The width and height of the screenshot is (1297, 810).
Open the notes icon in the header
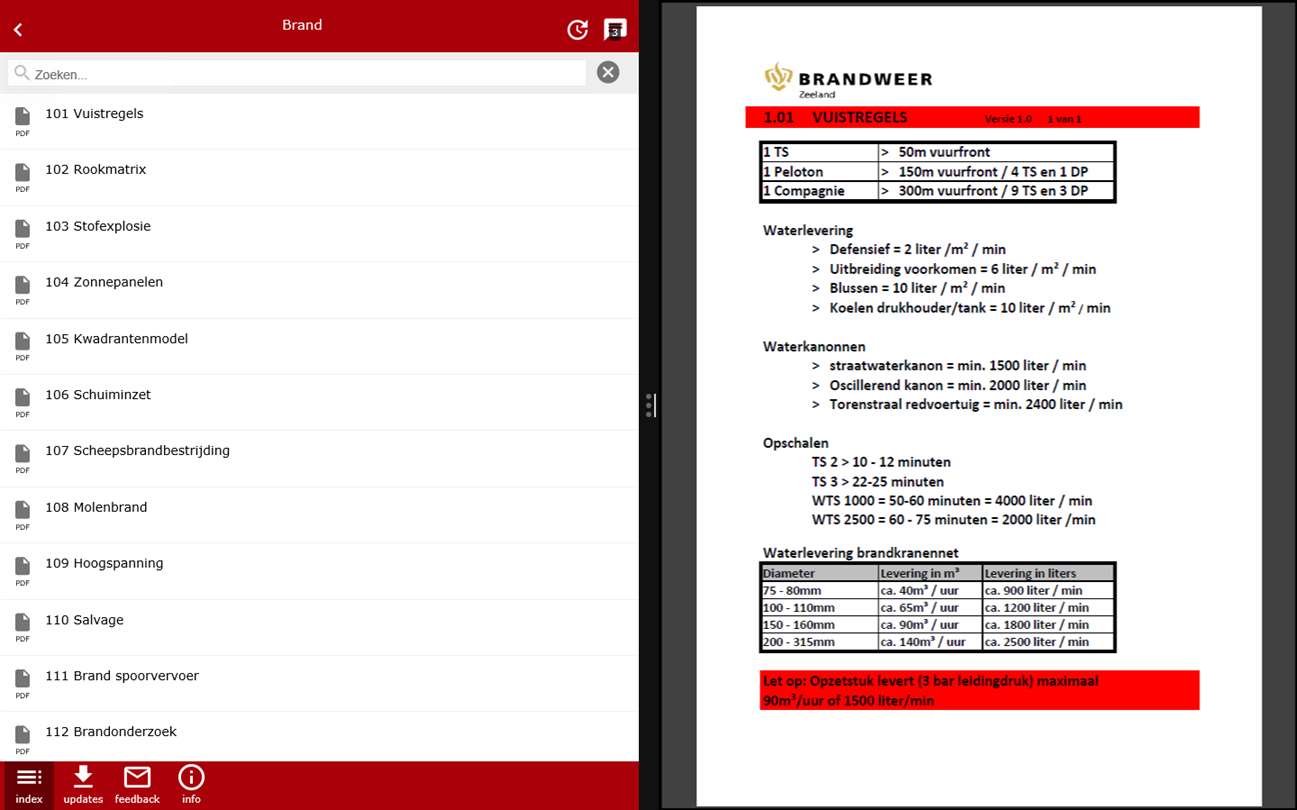[x=615, y=30]
